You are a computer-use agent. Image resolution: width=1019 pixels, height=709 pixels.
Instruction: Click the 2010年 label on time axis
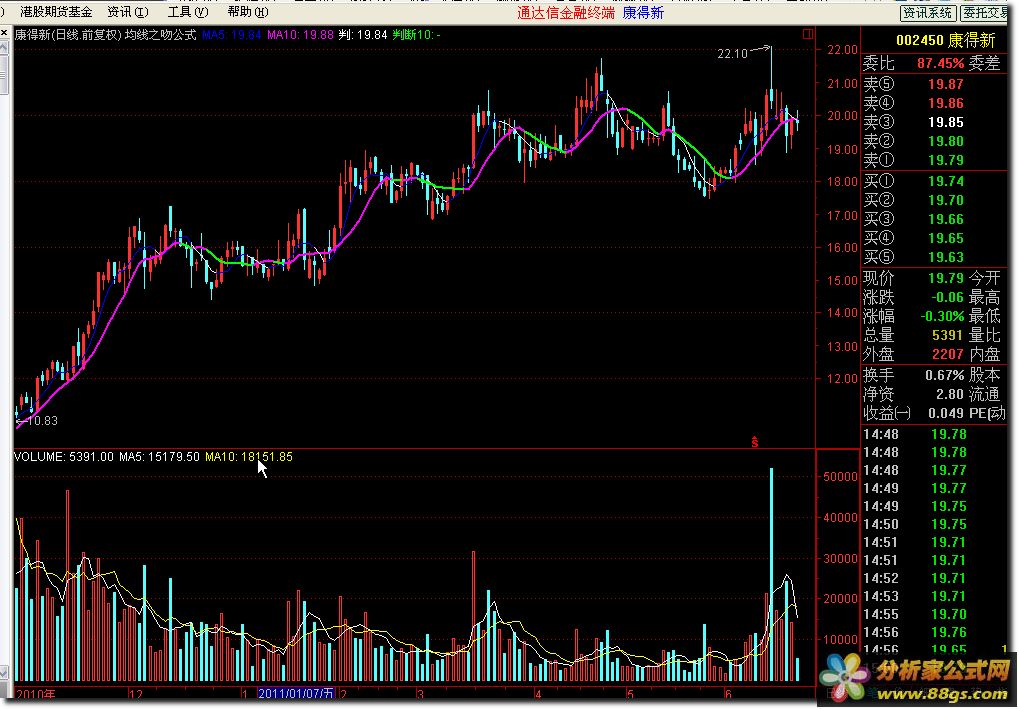[36, 693]
